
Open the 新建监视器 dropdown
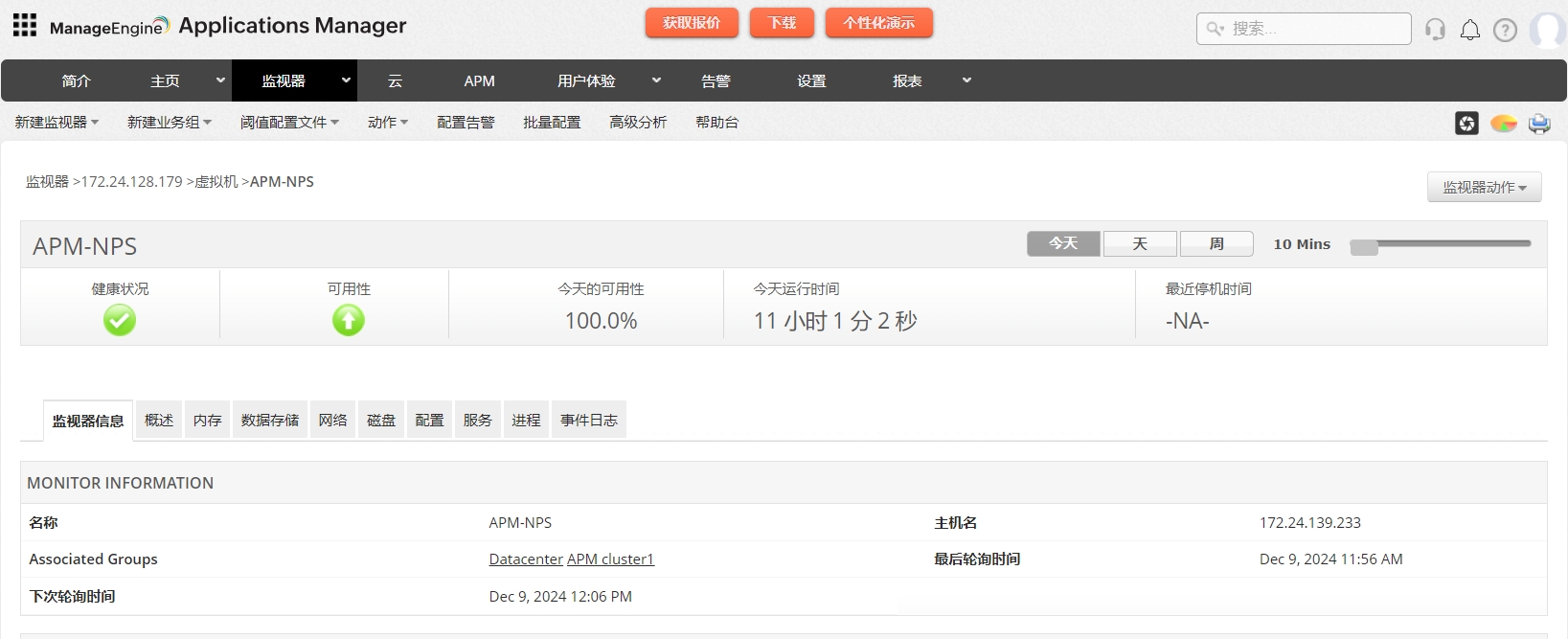[x=57, y=123]
